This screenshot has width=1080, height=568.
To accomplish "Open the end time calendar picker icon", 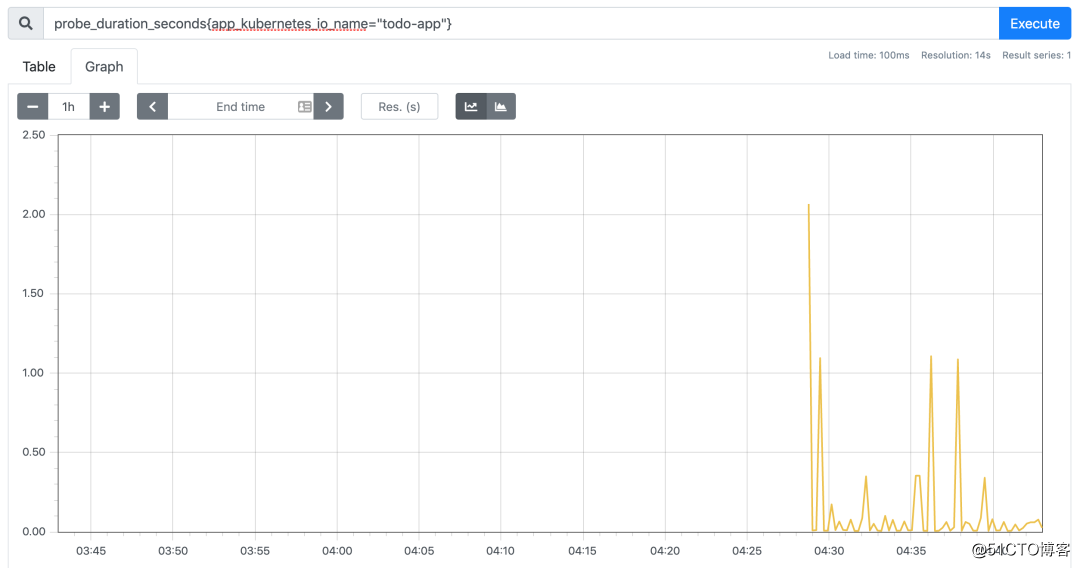I will pos(304,107).
